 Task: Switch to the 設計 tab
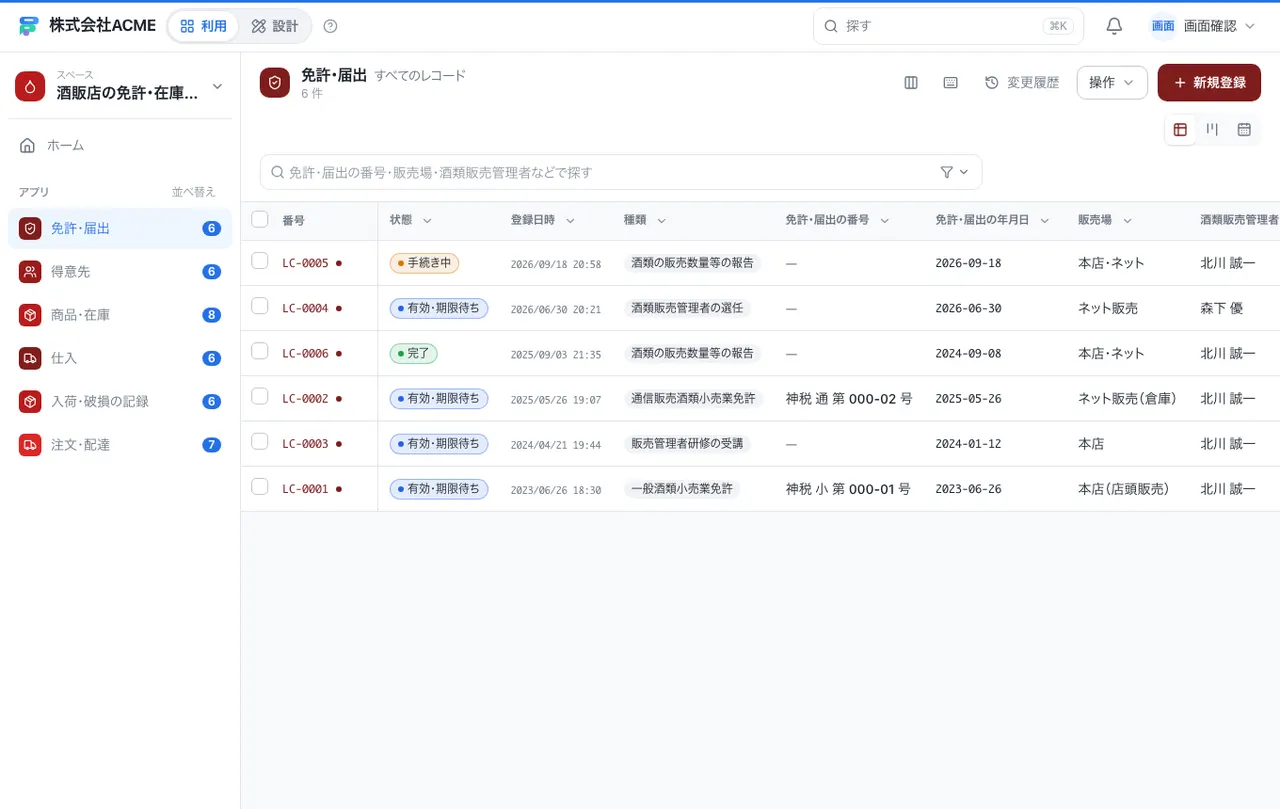point(275,26)
